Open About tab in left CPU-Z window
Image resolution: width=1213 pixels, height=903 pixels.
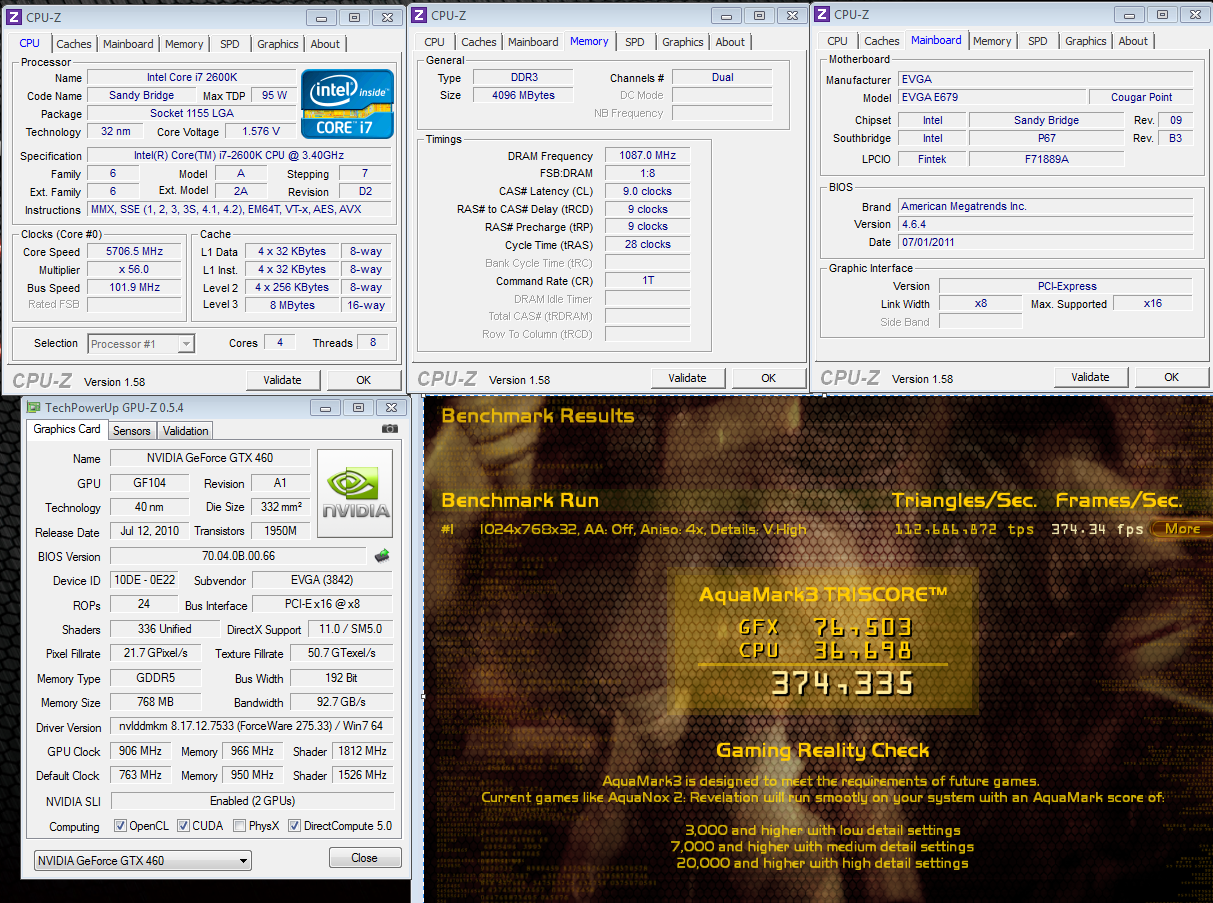tap(325, 44)
